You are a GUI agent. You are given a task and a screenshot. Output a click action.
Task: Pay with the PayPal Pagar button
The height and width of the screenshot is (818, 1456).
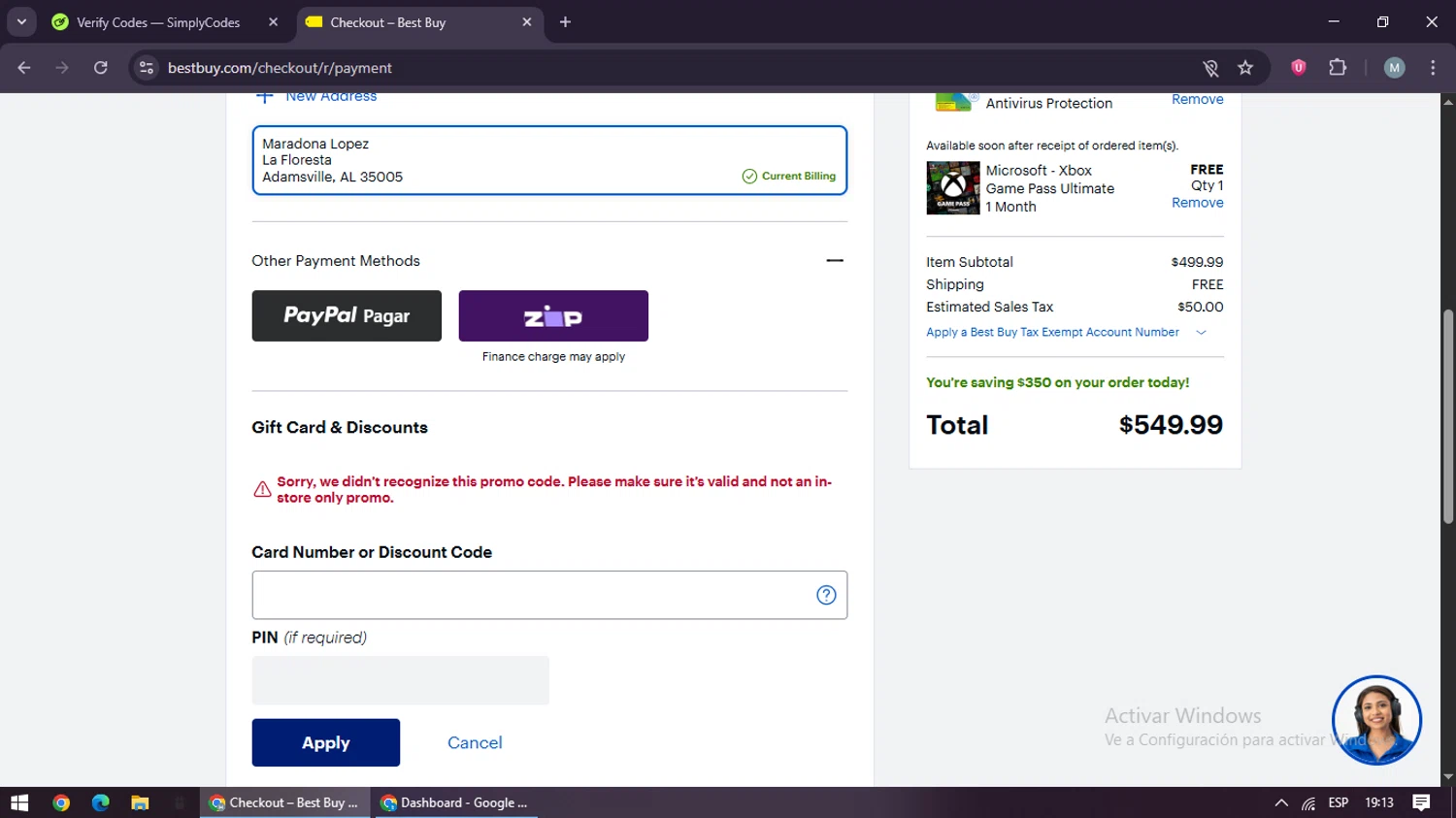point(347,315)
